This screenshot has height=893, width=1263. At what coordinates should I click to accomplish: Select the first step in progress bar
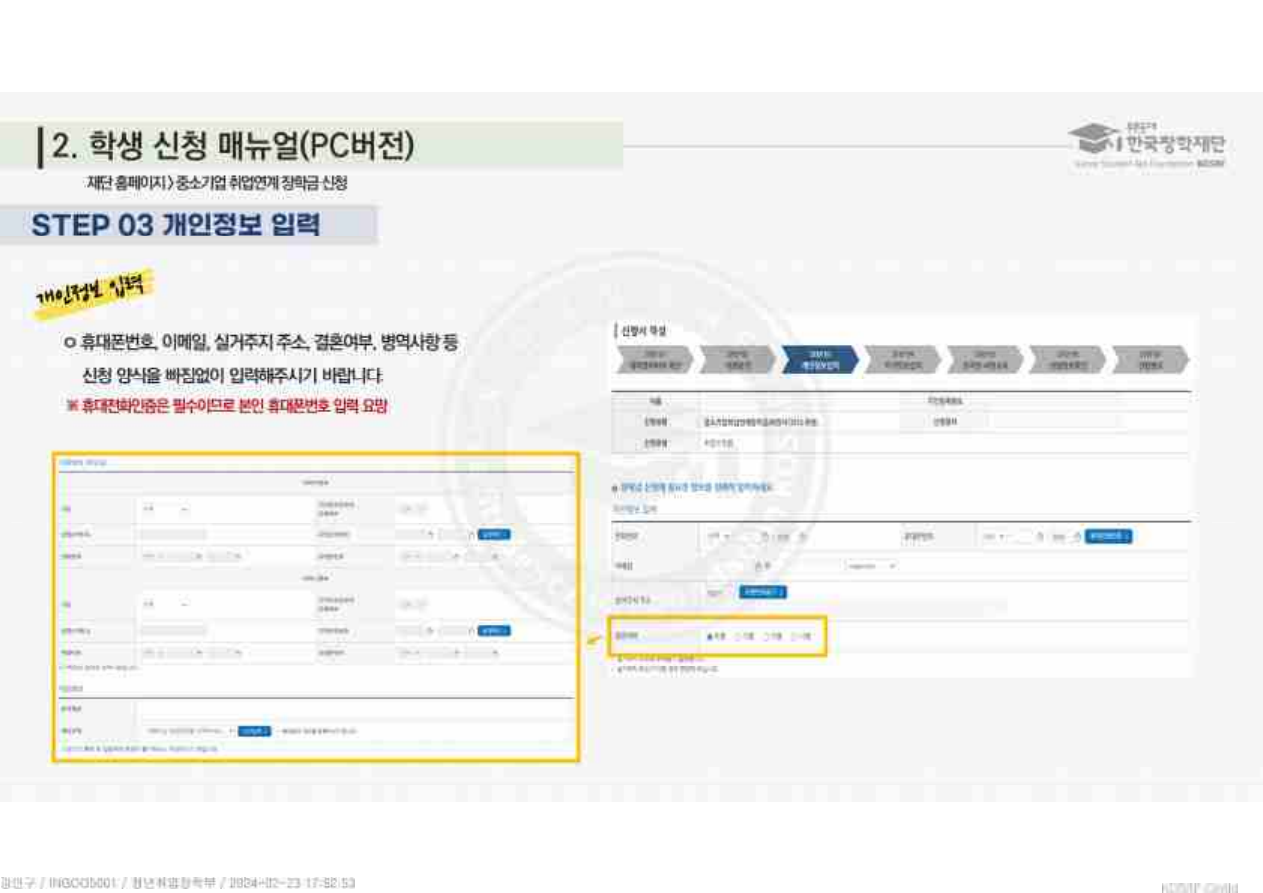click(x=653, y=359)
